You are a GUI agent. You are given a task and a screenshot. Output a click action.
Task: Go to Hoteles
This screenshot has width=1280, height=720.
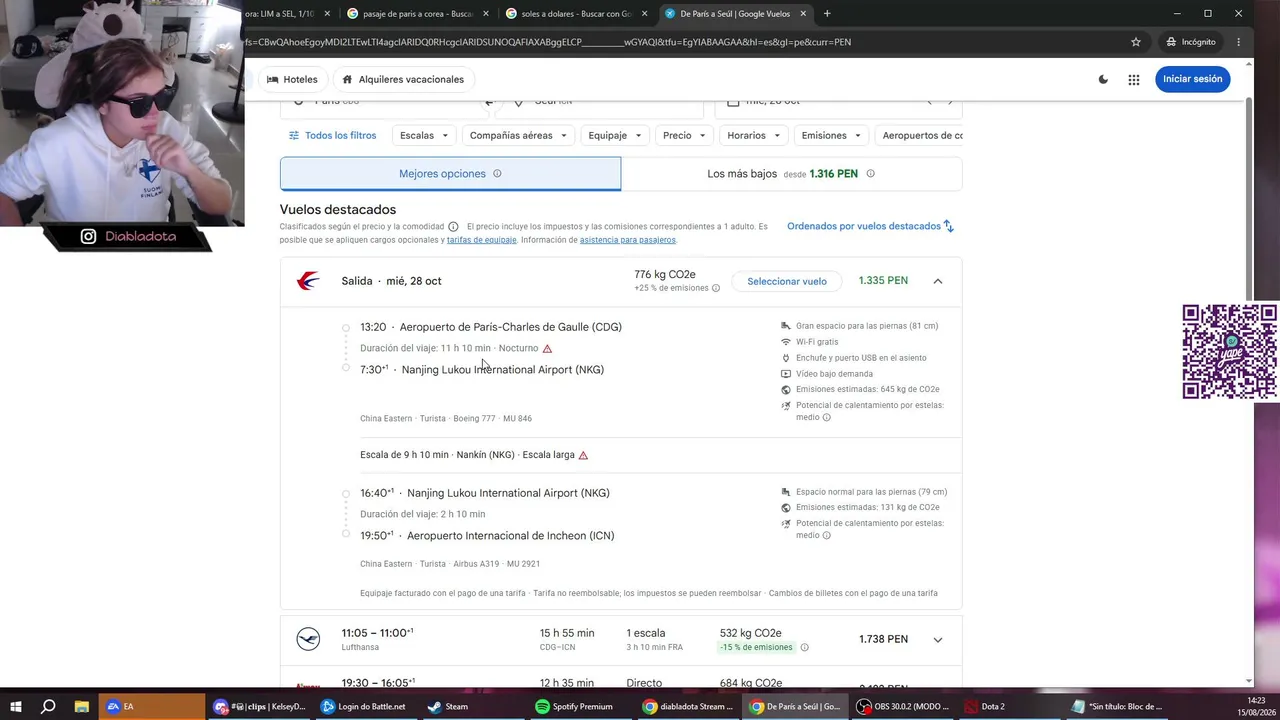[292, 79]
